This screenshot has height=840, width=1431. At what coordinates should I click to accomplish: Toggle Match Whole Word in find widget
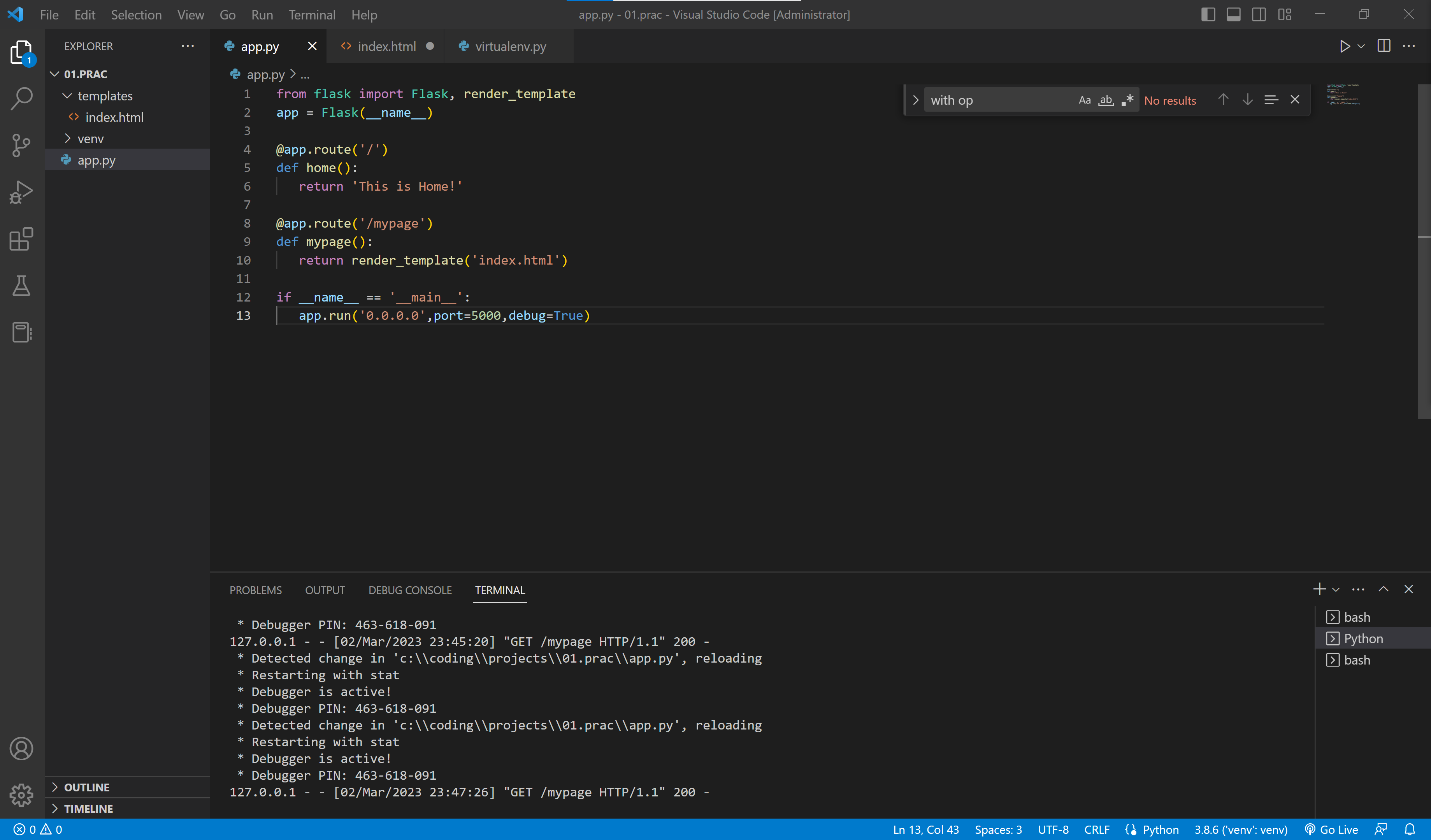pyautogui.click(x=1106, y=100)
